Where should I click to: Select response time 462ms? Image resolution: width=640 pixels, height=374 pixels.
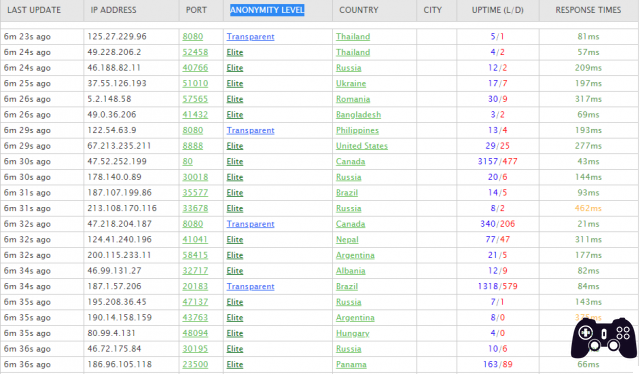(588, 208)
